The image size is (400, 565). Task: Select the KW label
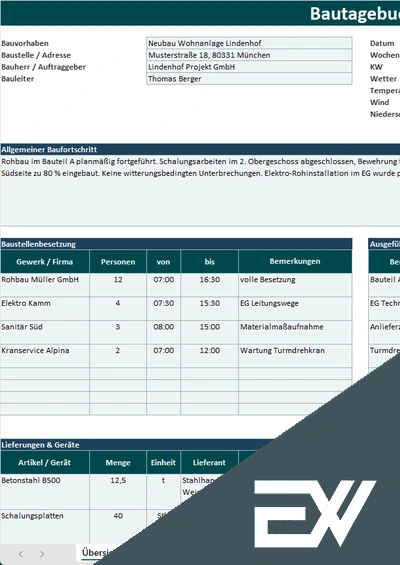coord(376,67)
